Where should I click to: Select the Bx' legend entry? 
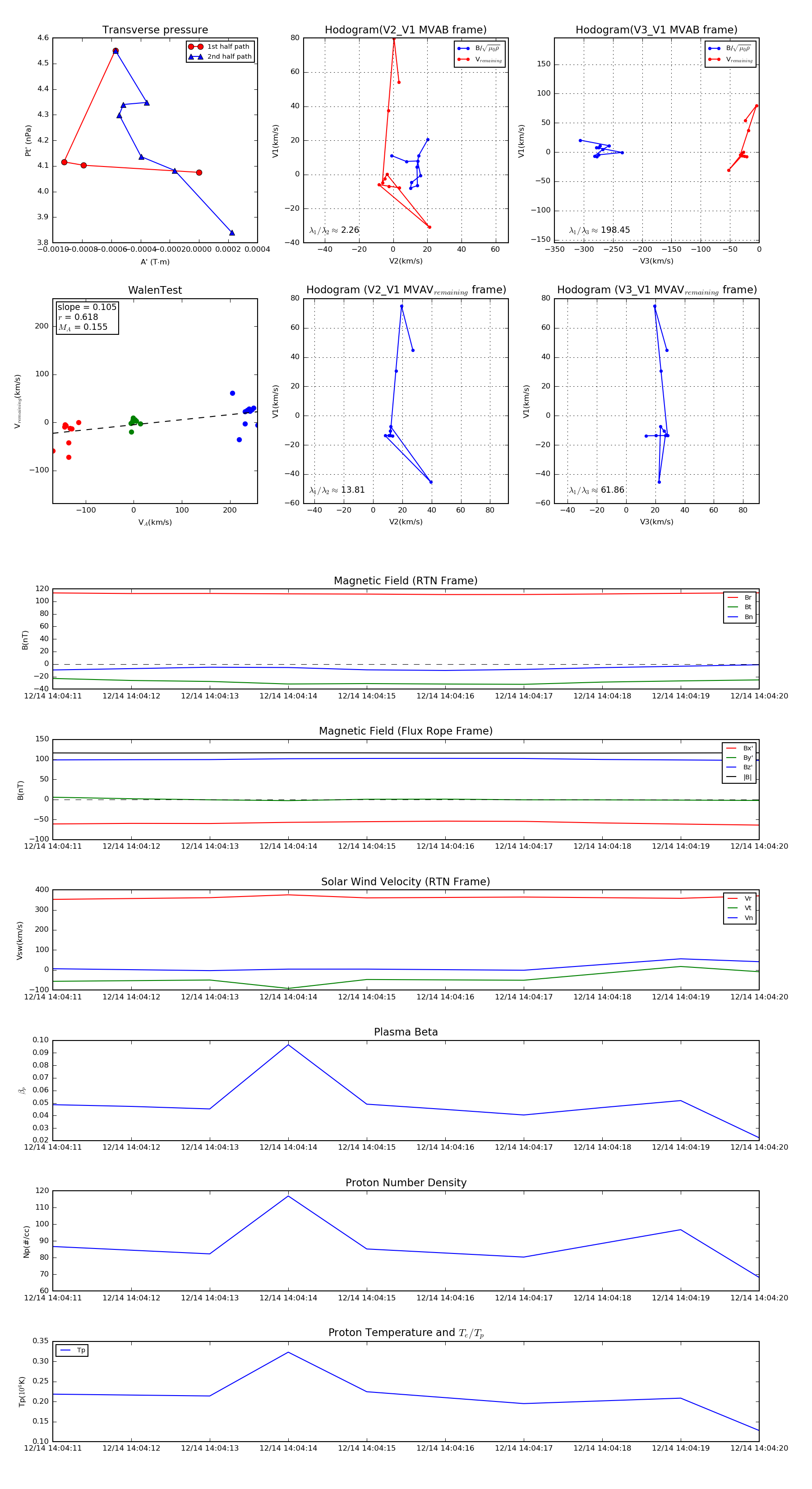point(739,748)
